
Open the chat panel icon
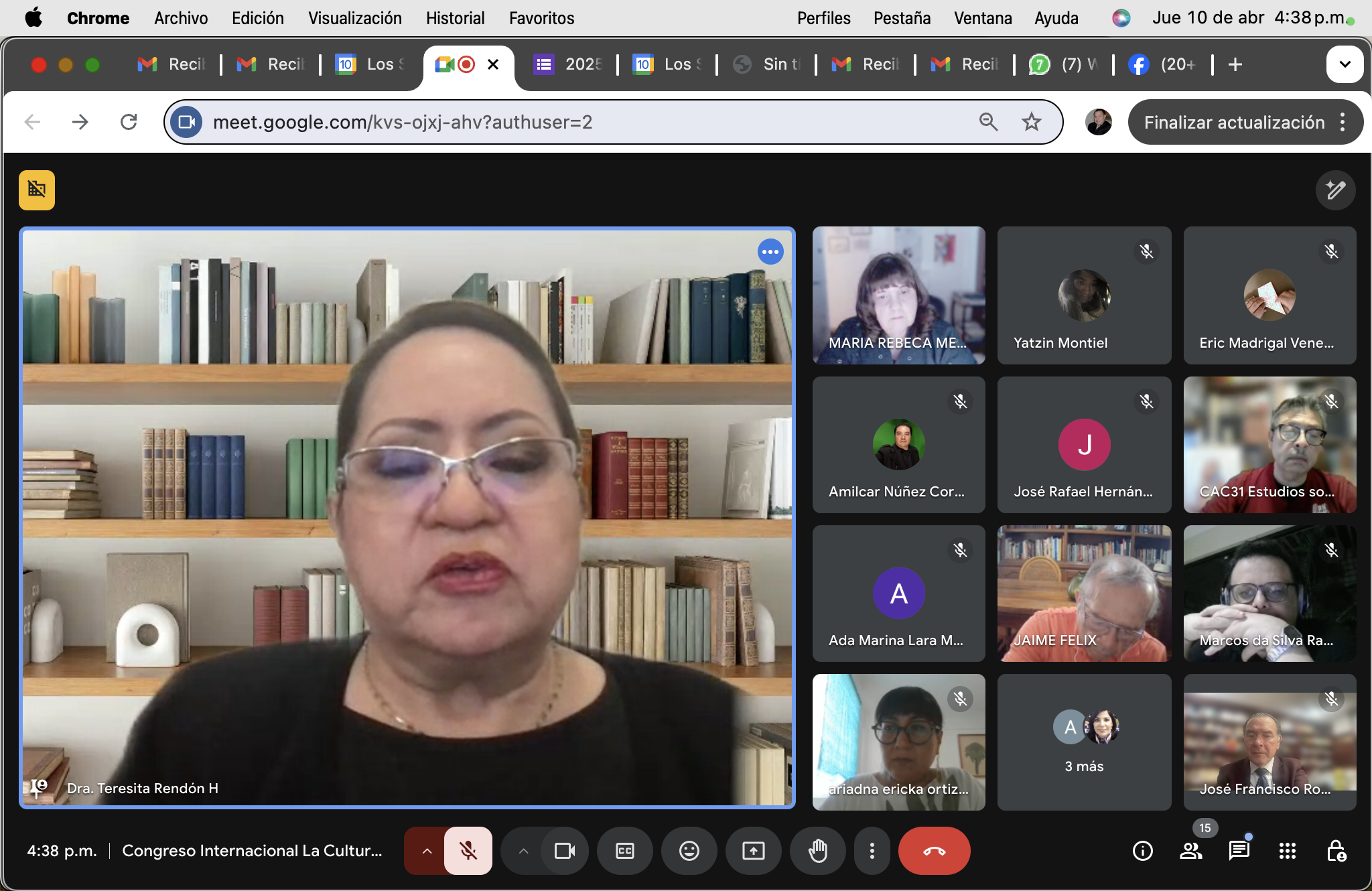point(1239,851)
